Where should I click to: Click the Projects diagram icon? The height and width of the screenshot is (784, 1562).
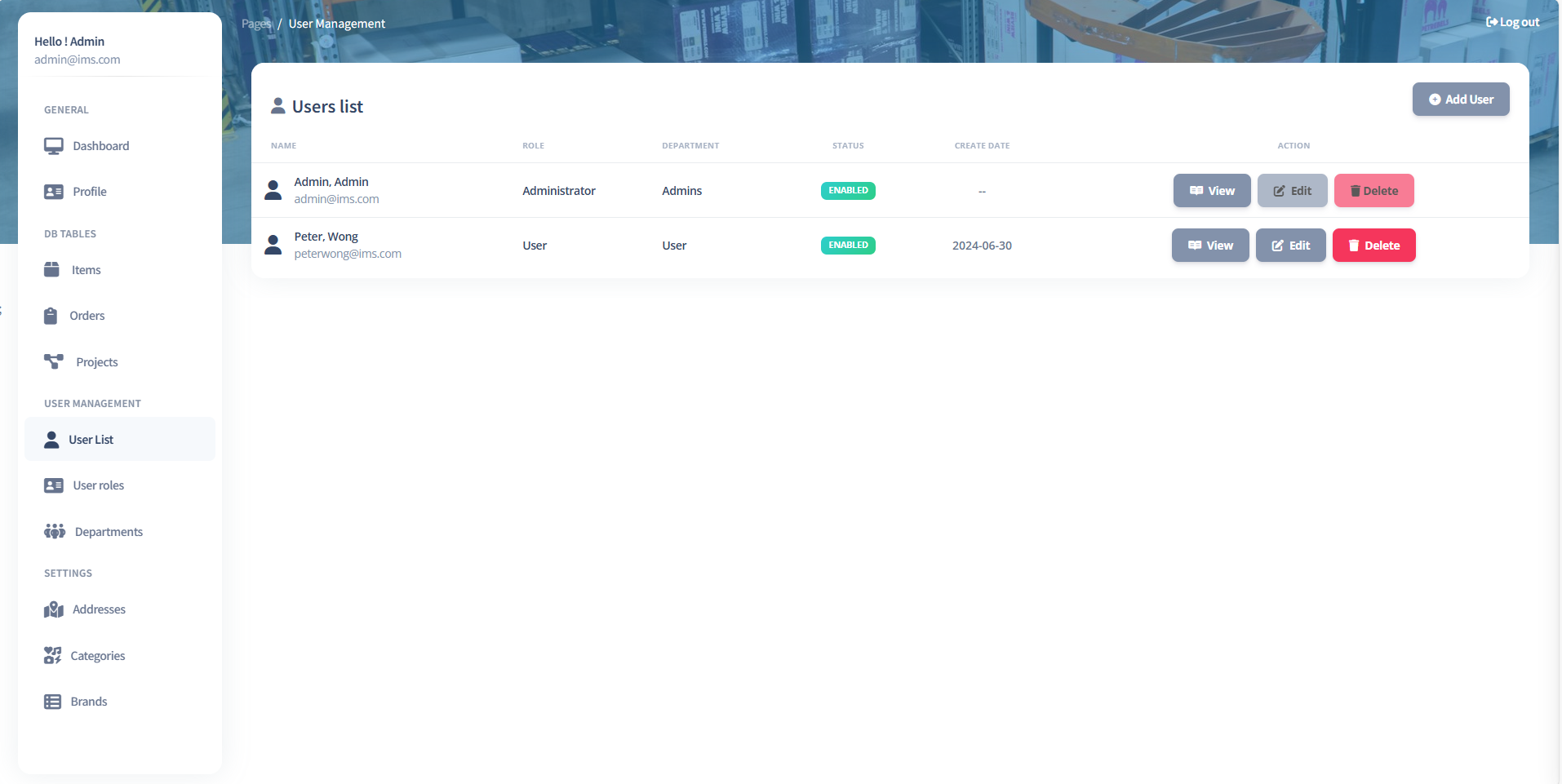tap(54, 361)
